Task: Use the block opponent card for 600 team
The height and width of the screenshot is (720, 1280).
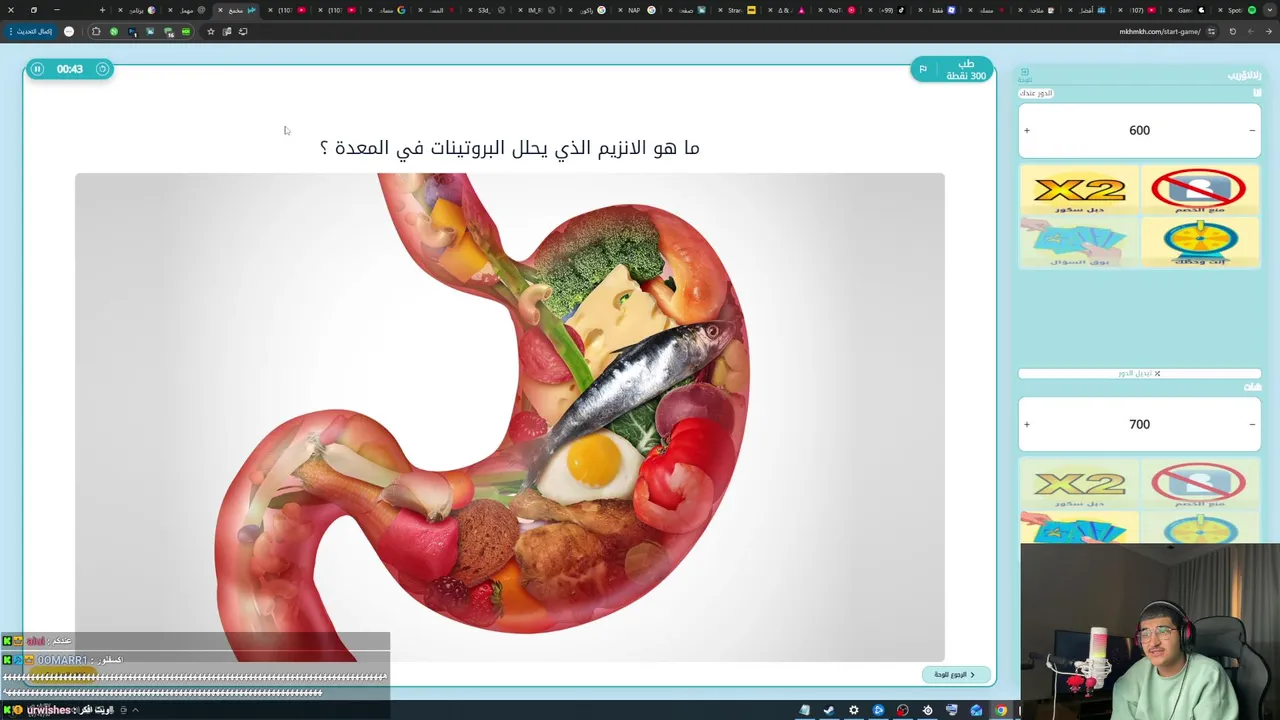Action: pyautogui.click(x=1199, y=190)
